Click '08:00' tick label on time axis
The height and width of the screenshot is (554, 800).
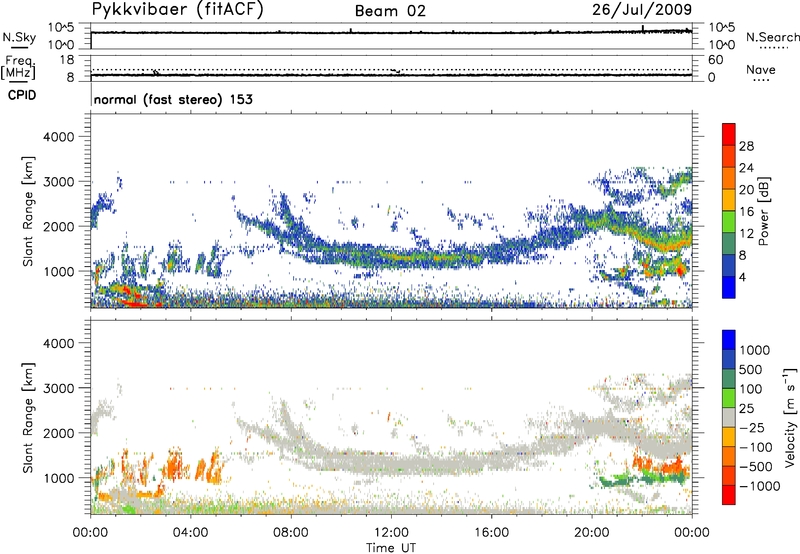click(291, 533)
